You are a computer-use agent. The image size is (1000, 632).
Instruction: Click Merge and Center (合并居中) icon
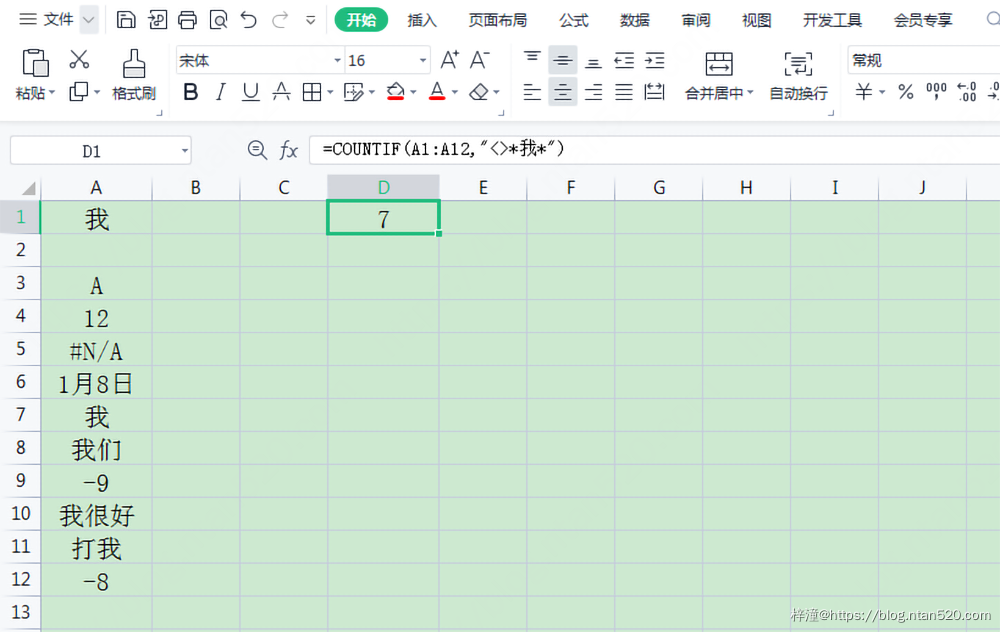pos(719,64)
